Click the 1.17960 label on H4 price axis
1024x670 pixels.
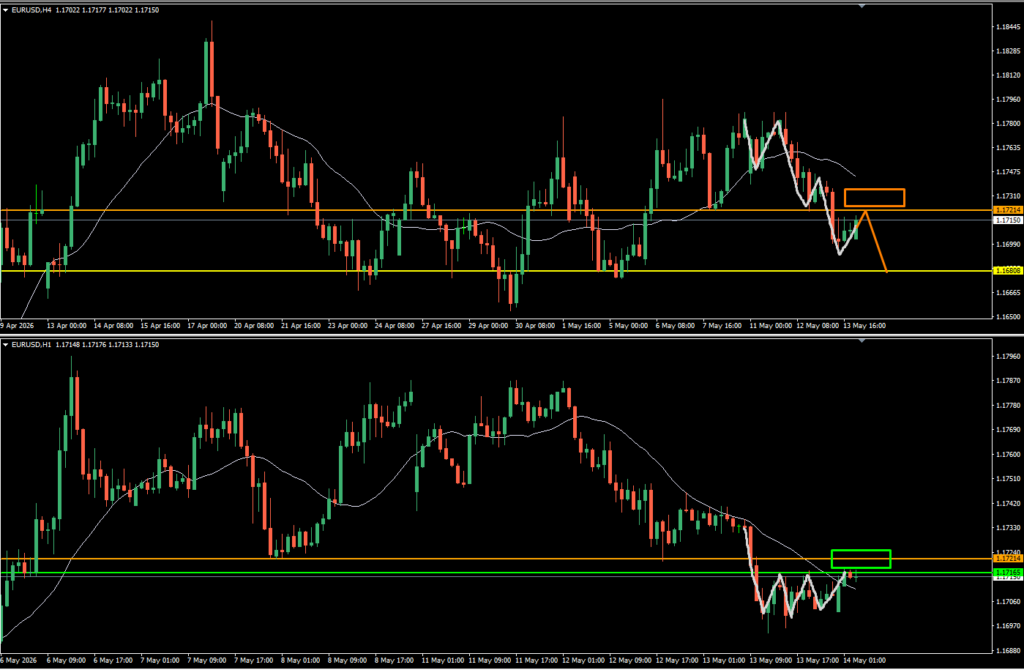1008,99
